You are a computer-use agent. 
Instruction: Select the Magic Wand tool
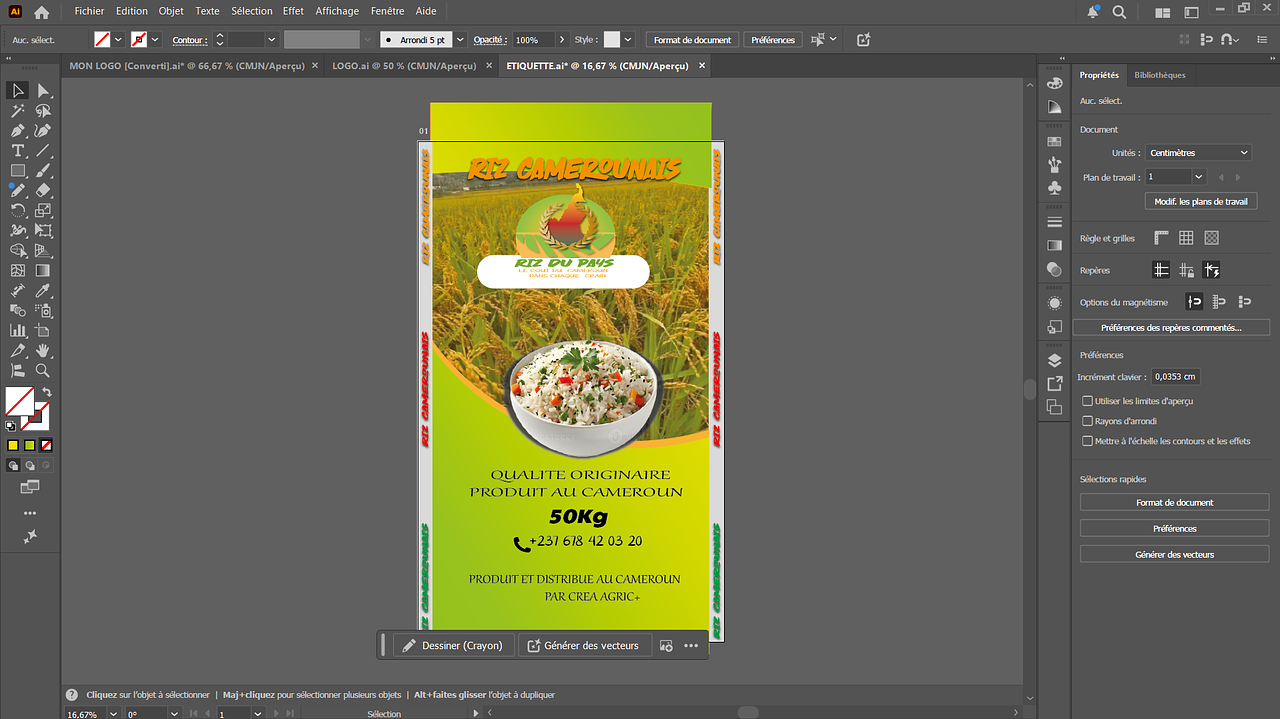coord(18,111)
